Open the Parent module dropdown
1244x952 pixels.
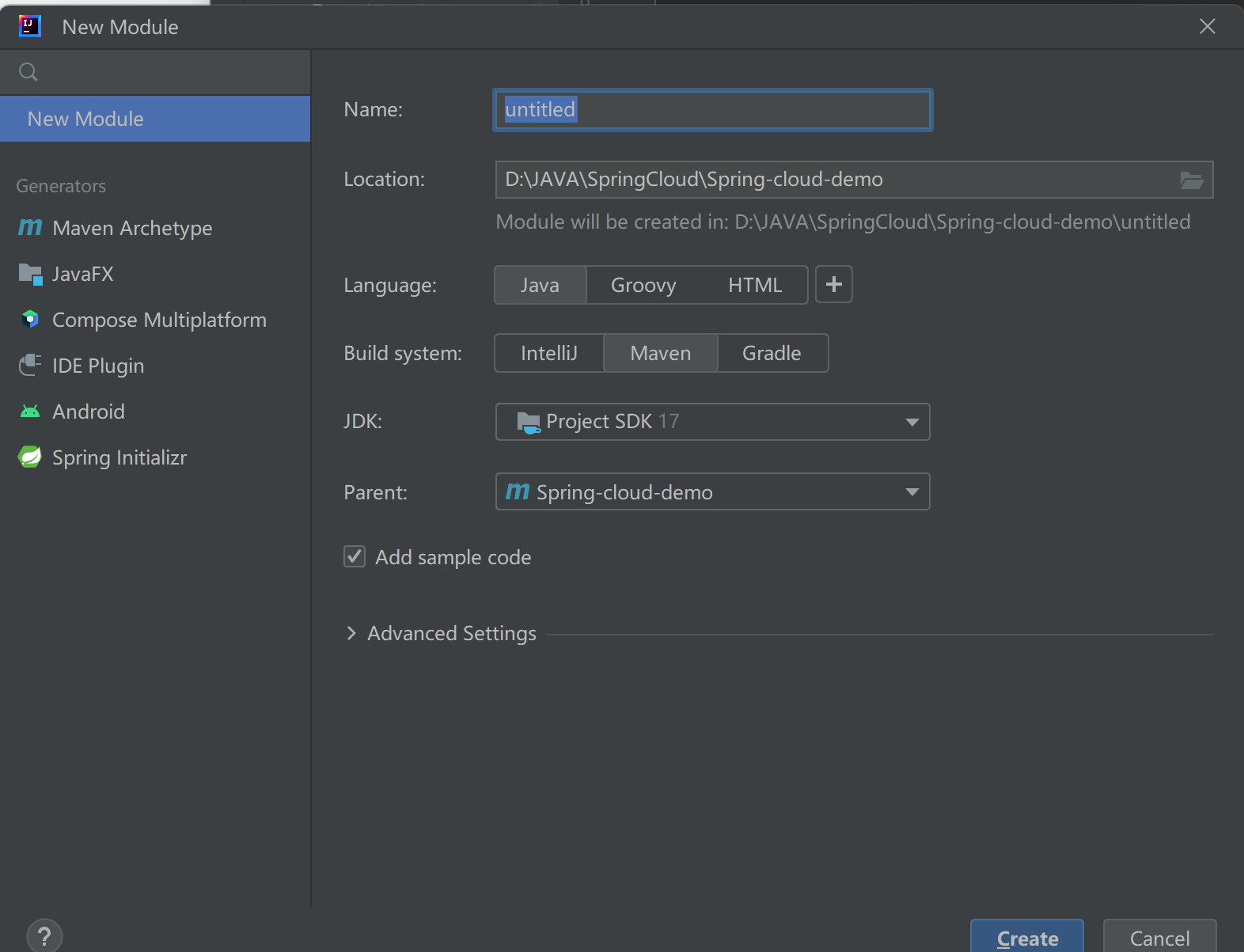(712, 491)
